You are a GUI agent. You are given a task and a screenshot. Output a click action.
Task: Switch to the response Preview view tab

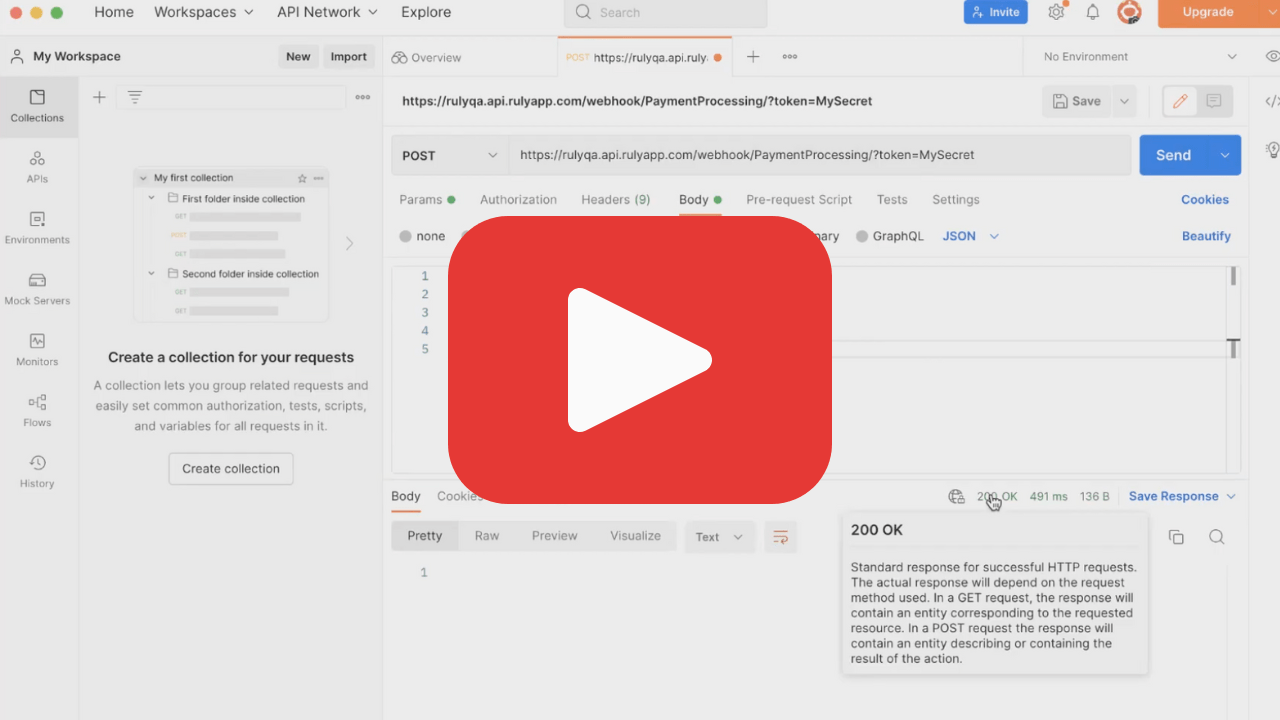(x=555, y=536)
